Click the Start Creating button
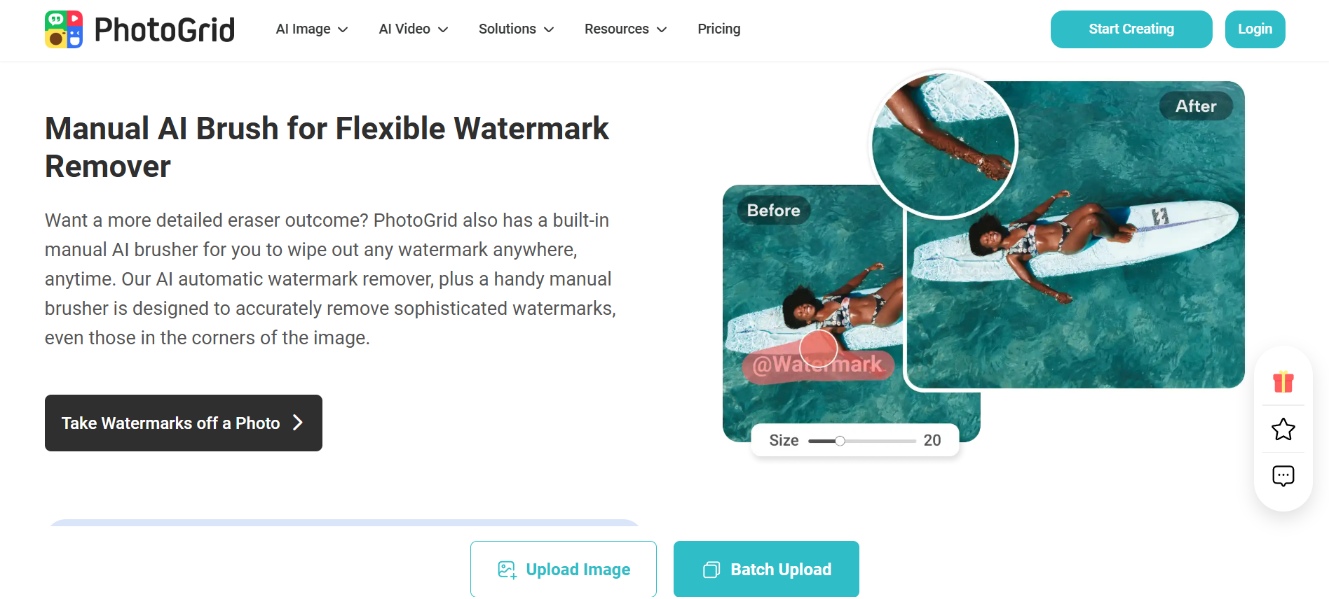Screen dimensions: 1329x599 1131,29
